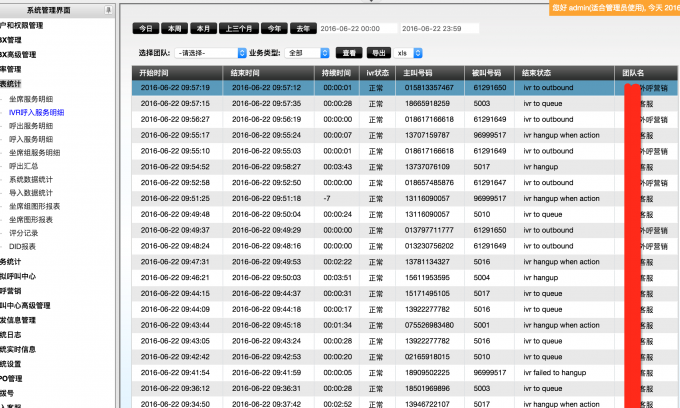Click the 导出 export button
Viewport: 680px width, 408px height.
(x=379, y=52)
